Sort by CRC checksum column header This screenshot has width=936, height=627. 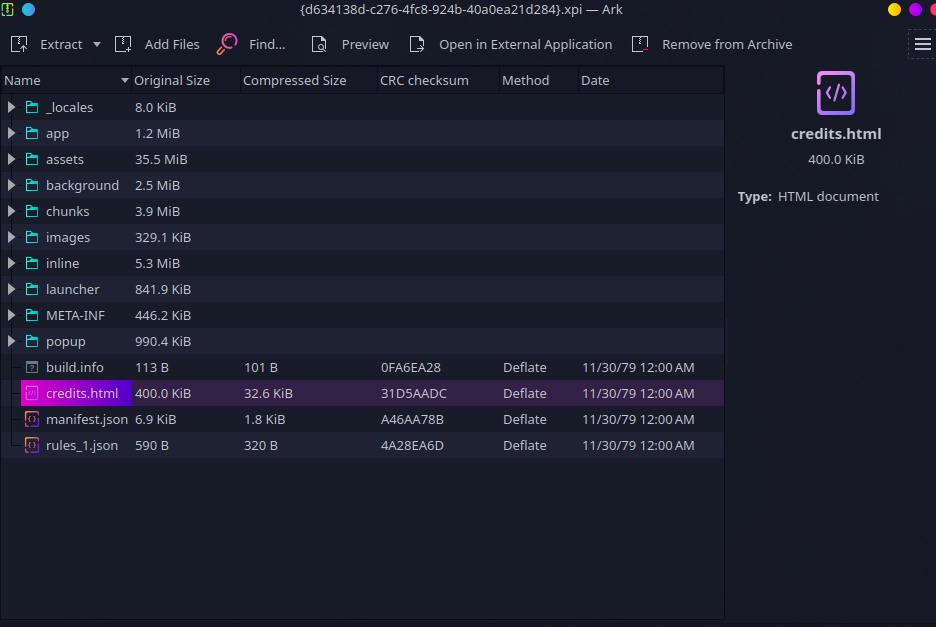point(424,80)
